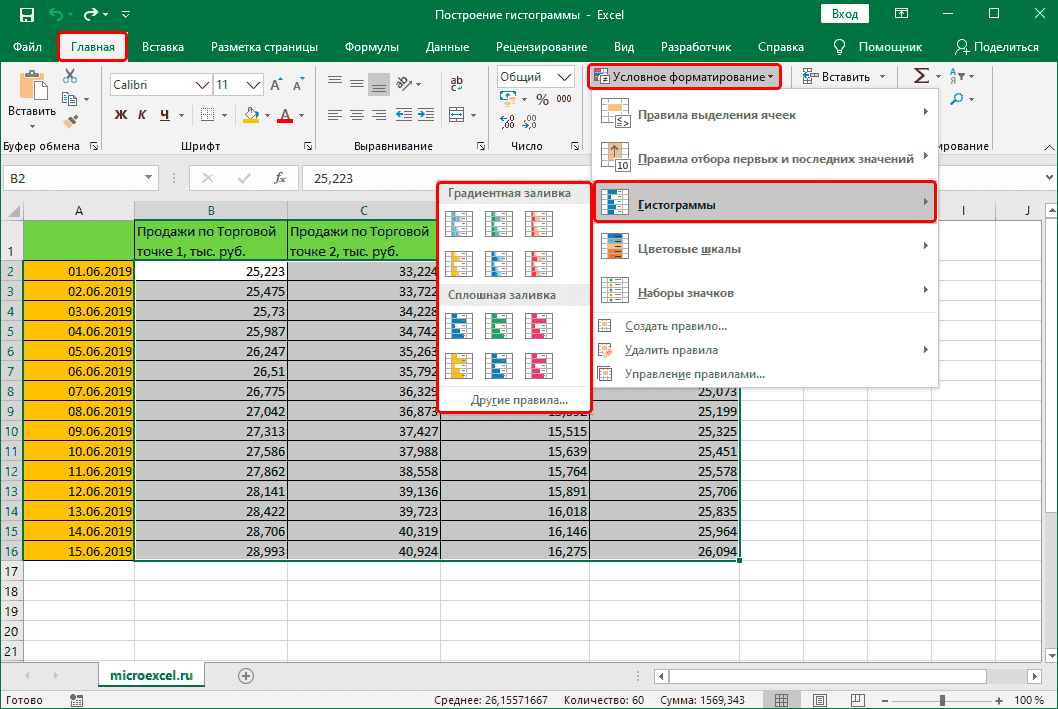Pick the orange gradient fill data bar
Image resolution: width=1058 pixels, height=709 pixels.
[459, 264]
